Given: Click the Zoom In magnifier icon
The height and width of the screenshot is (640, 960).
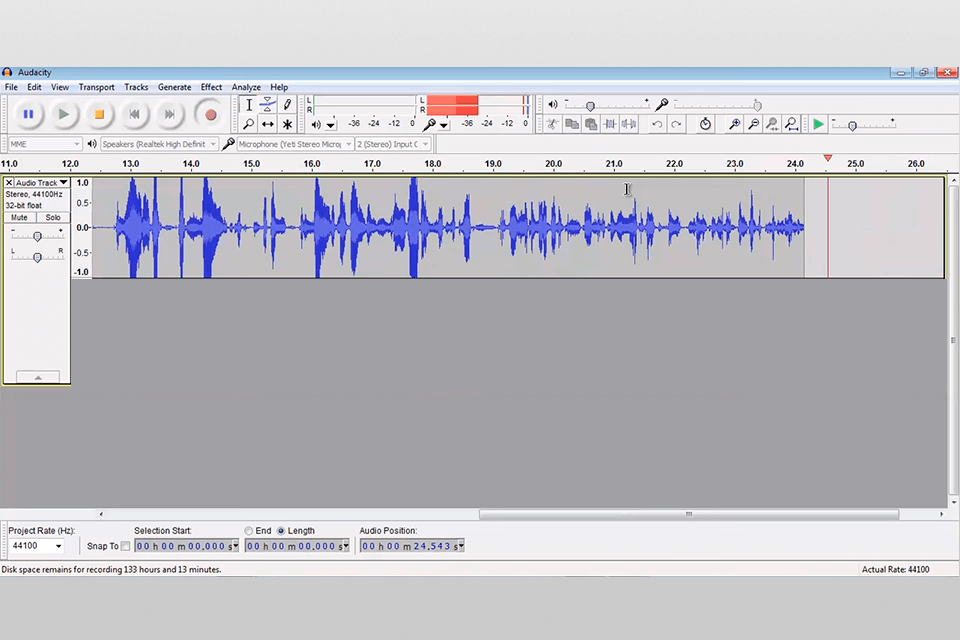Looking at the screenshot, I should click(734, 124).
